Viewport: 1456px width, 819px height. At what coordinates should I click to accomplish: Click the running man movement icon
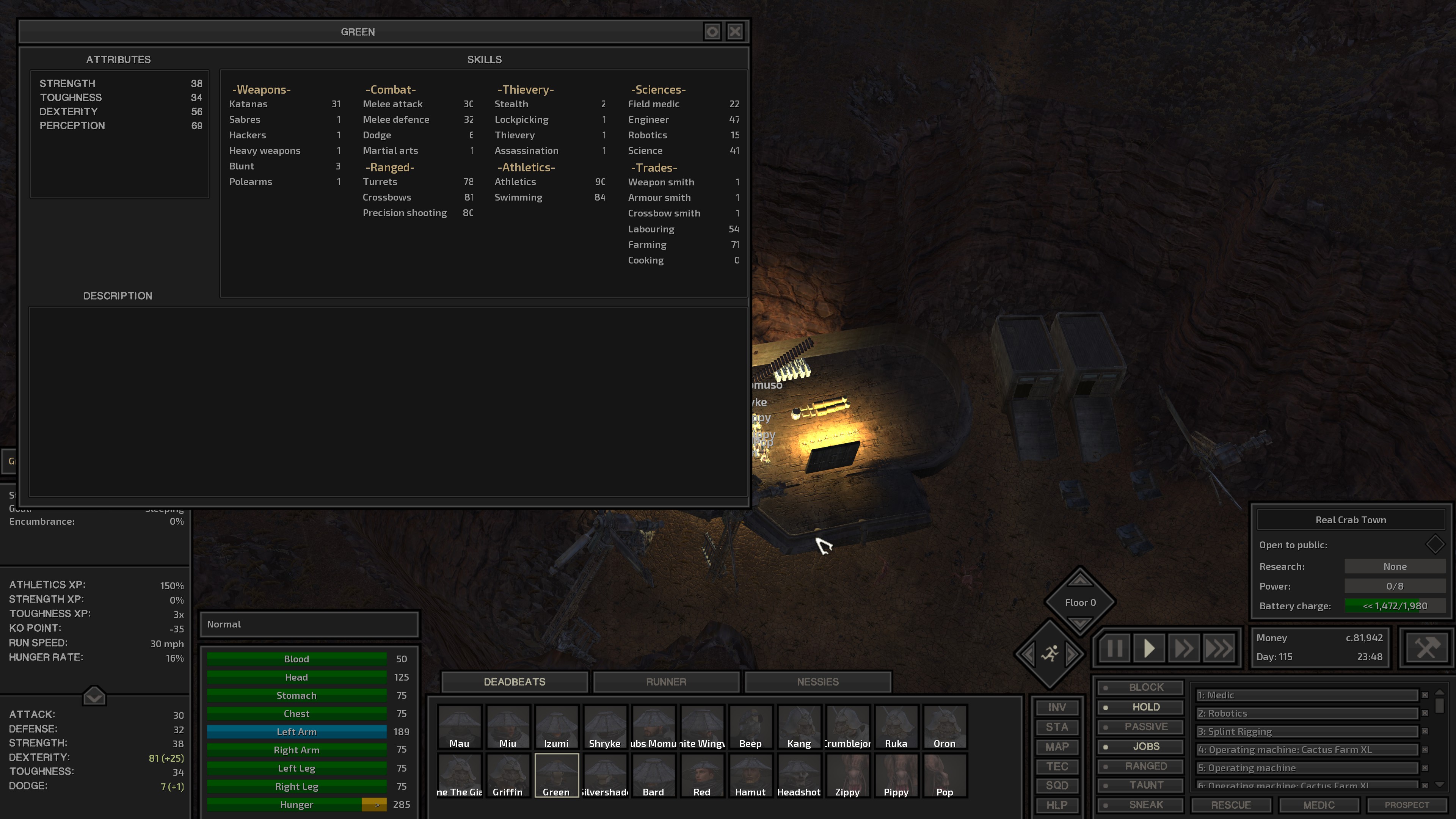pyautogui.click(x=1050, y=654)
